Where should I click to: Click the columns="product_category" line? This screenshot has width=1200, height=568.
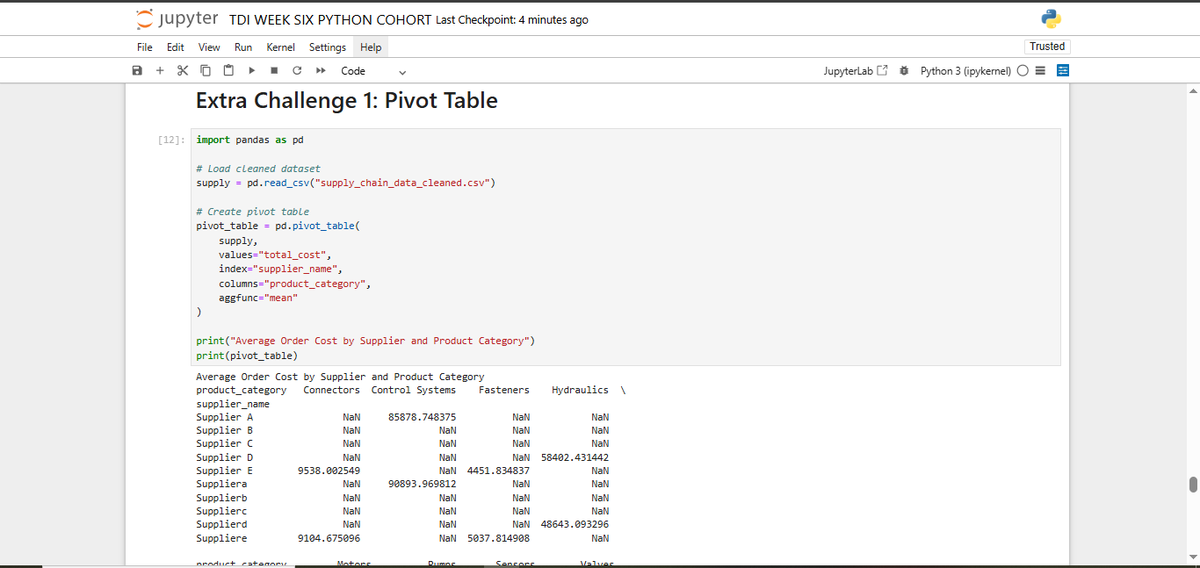(295, 284)
